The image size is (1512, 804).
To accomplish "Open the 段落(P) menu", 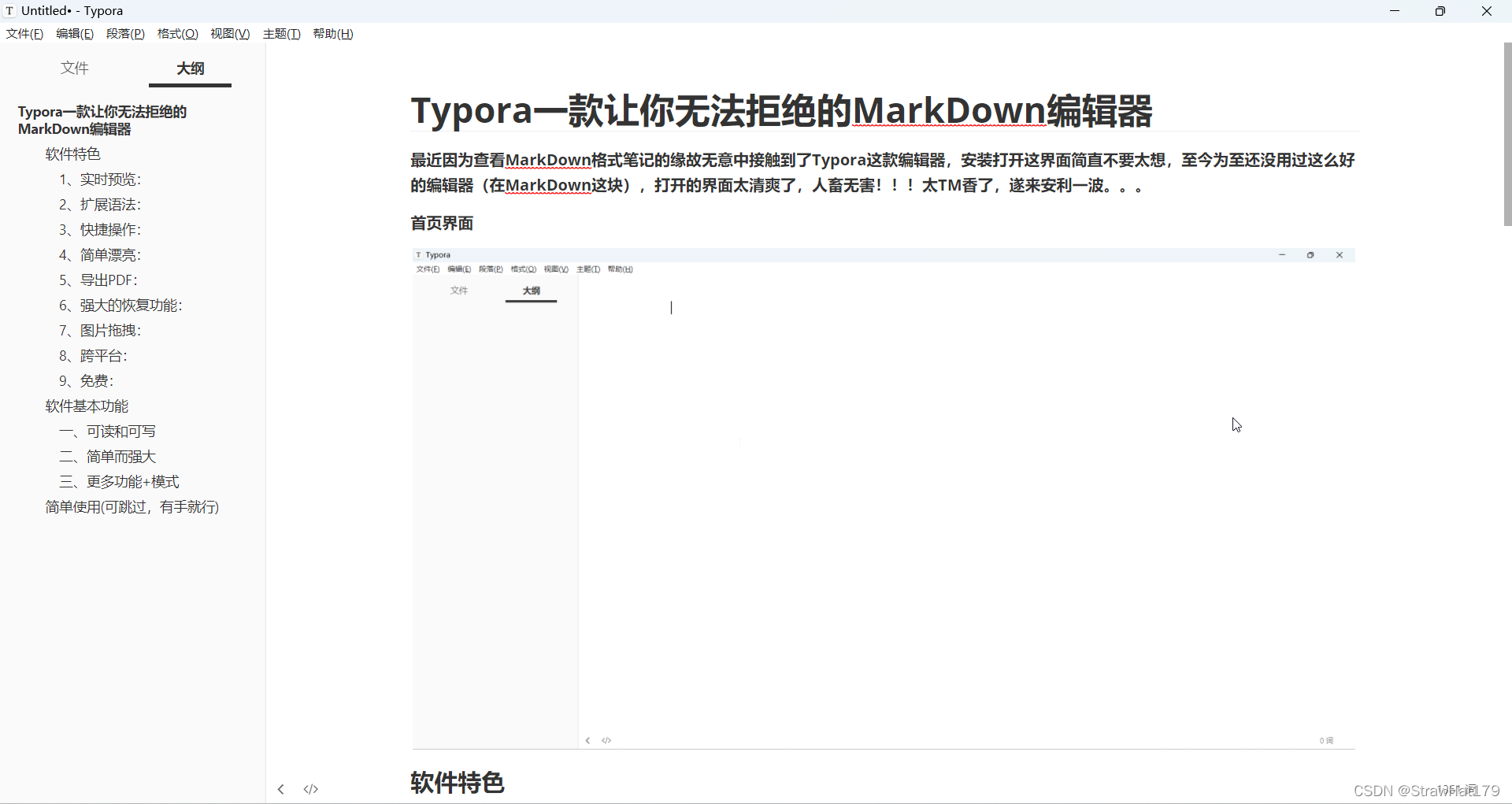I will pos(125,34).
